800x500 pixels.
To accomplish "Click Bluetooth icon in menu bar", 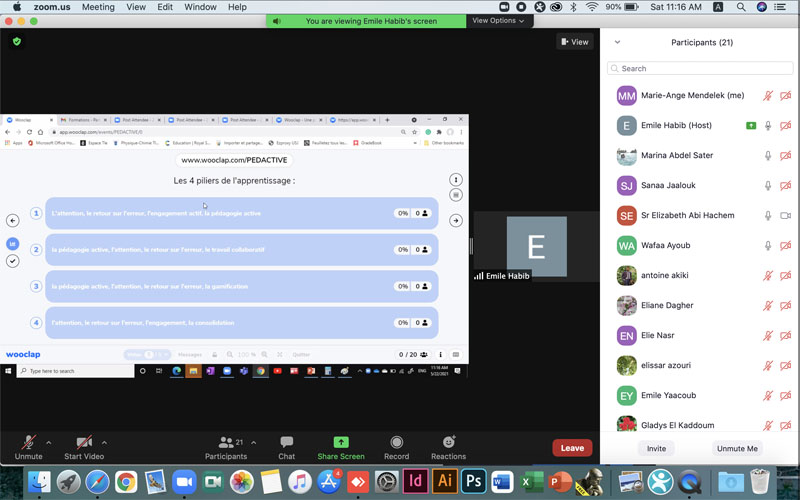I will point(573,7).
